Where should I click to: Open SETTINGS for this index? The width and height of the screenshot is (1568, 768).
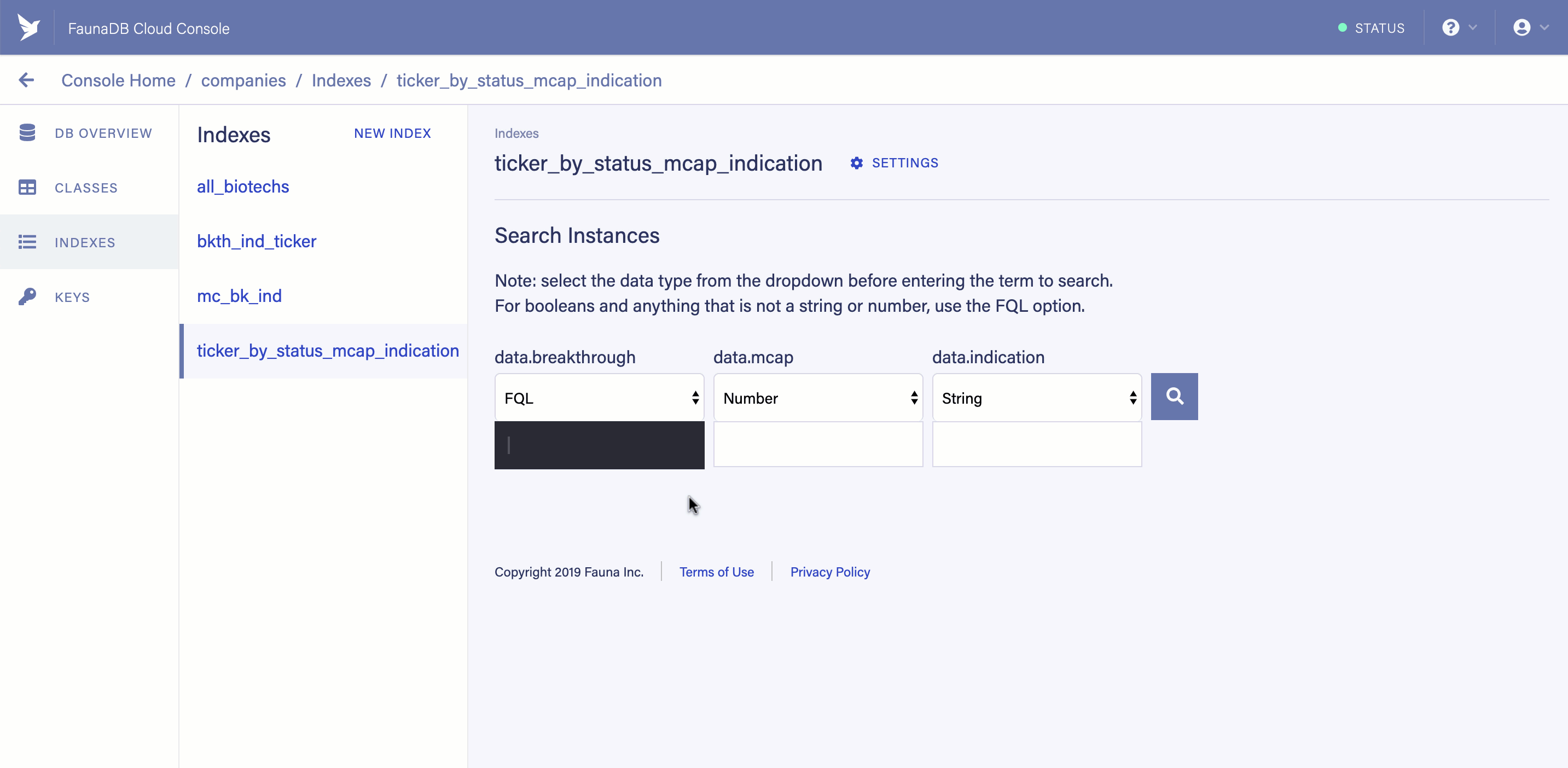coord(904,163)
